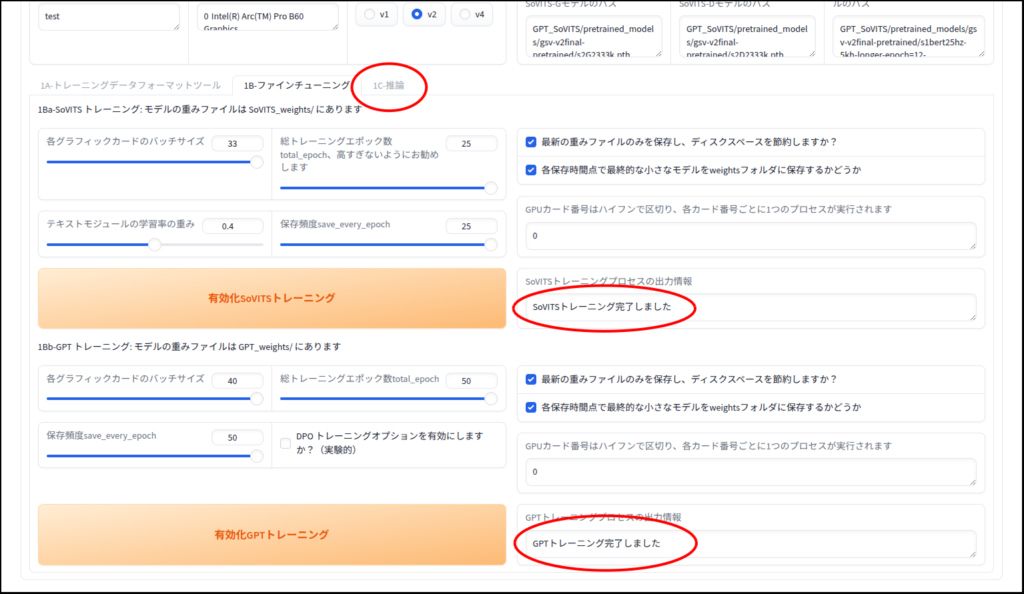Click the SoVITS 保存頻度save_every_epoch slider
Image resolution: width=1024 pixels, height=594 pixels.
pos(385,244)
